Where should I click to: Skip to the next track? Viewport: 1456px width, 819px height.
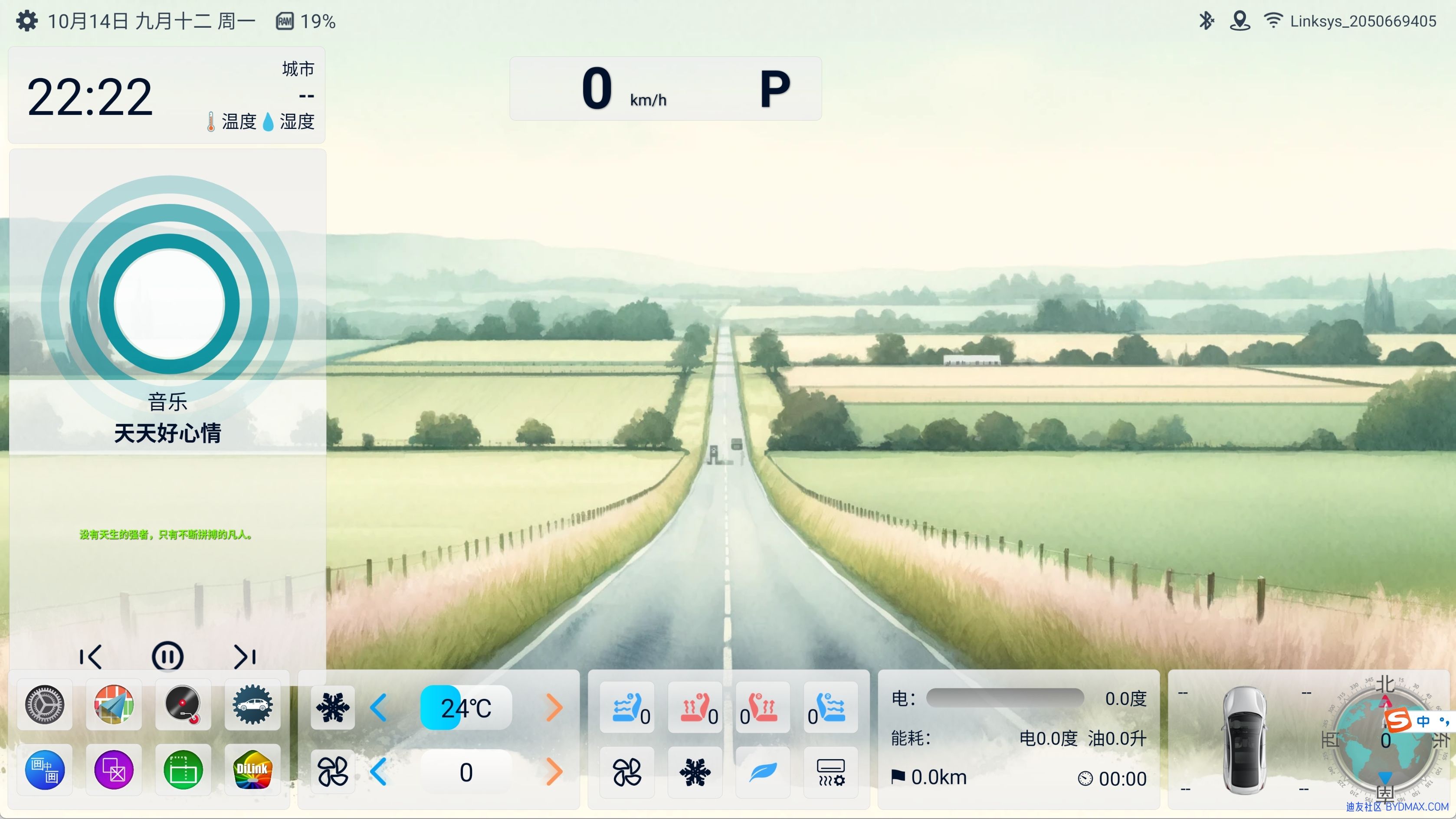point(245,657)
